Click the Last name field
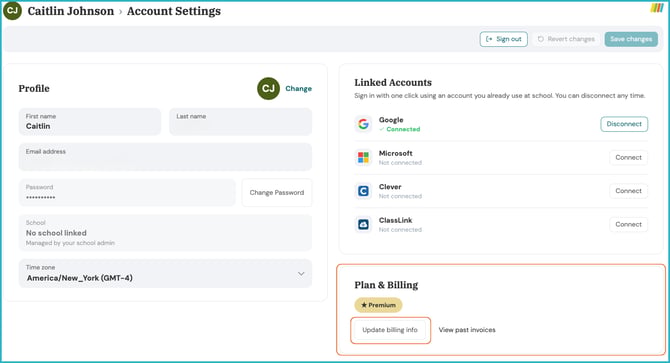 241,122
